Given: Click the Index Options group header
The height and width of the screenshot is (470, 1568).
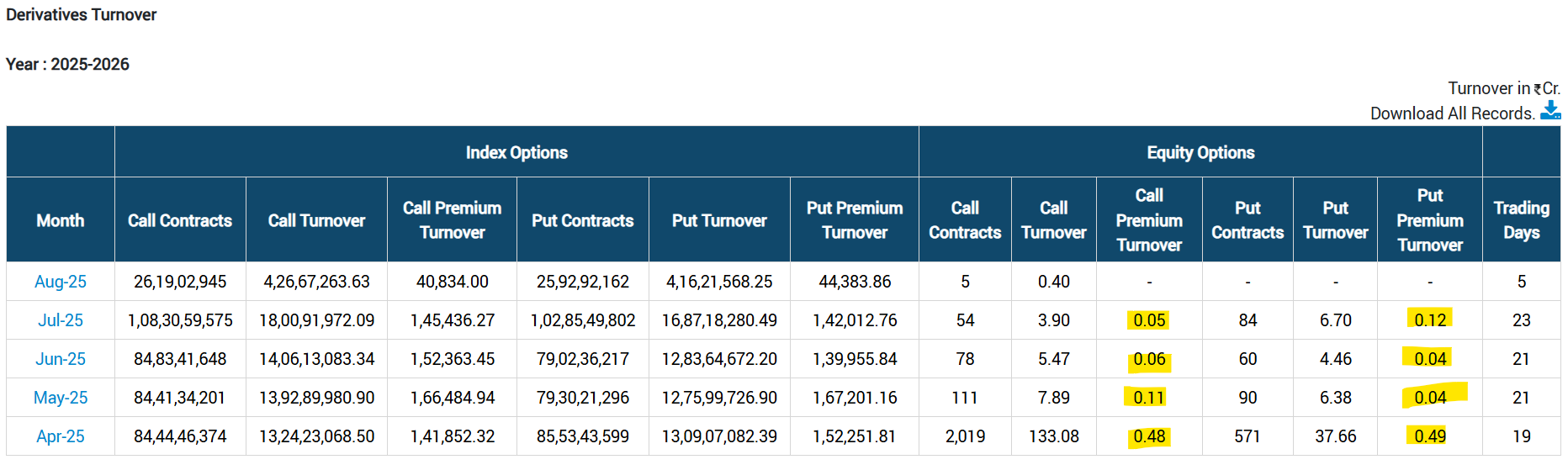Looking at the screenshot, I should coord(516,152).
